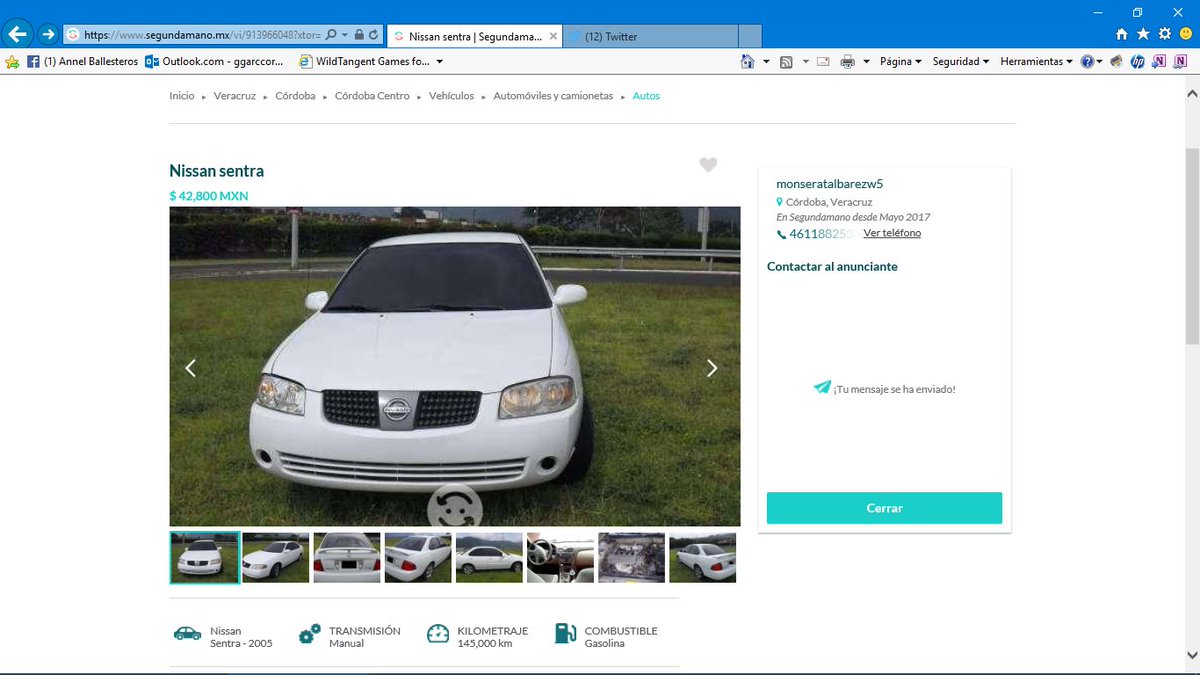Screen dimensions: 1200x675
Task: Save listing with the heart favorite icon
Action: coord(708,165)
